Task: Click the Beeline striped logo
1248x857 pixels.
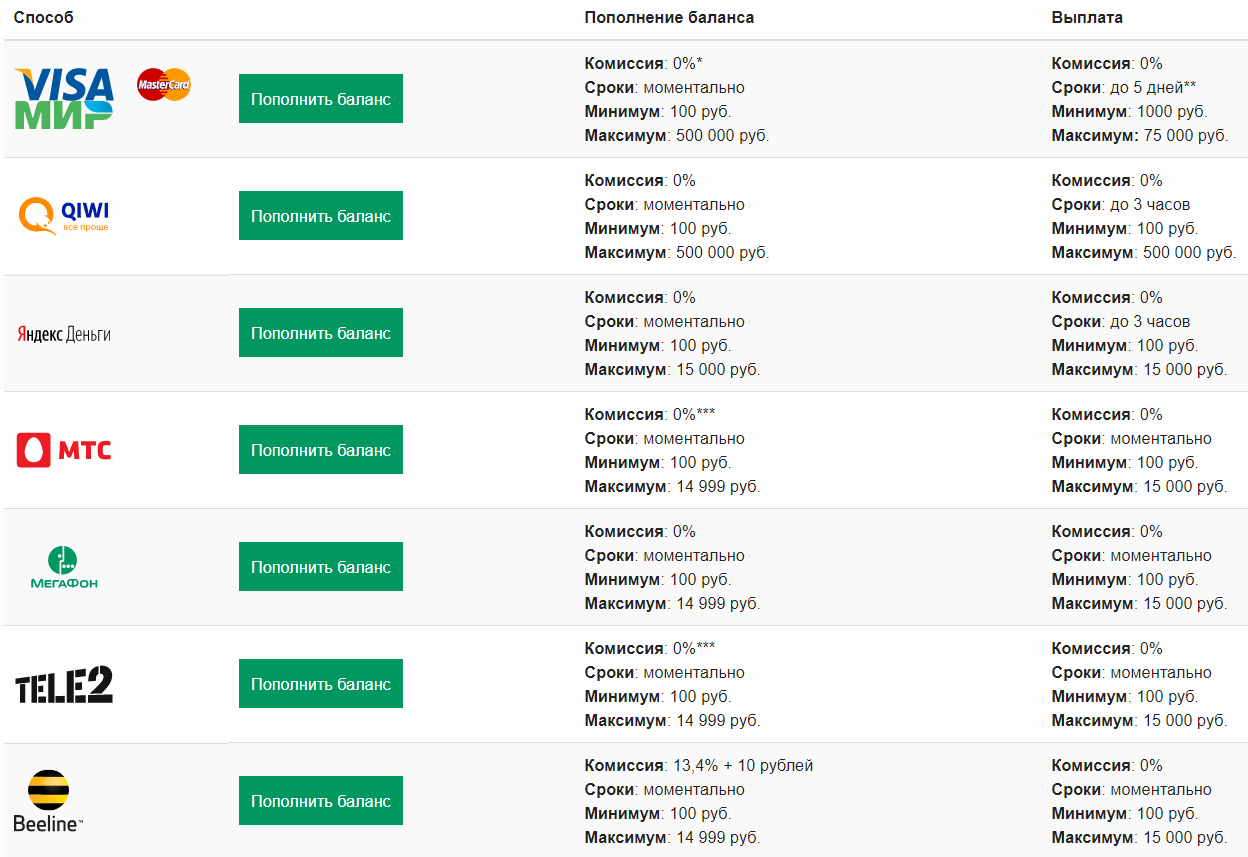Action: point(48,801)
